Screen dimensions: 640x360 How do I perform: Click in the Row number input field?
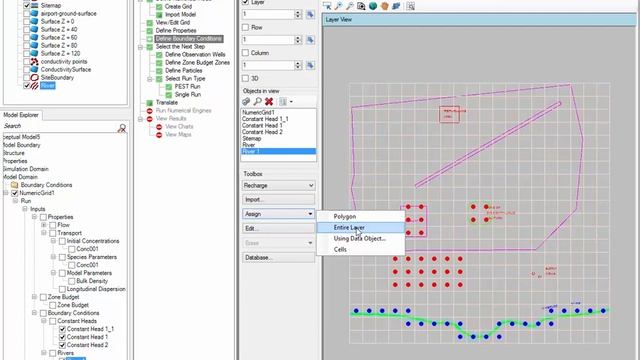268,40
